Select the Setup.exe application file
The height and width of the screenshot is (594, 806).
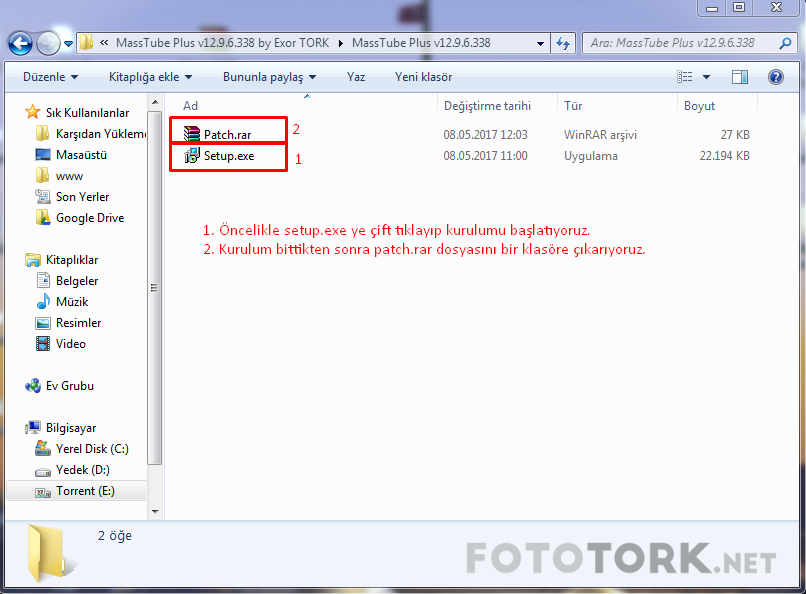[228, 156]
